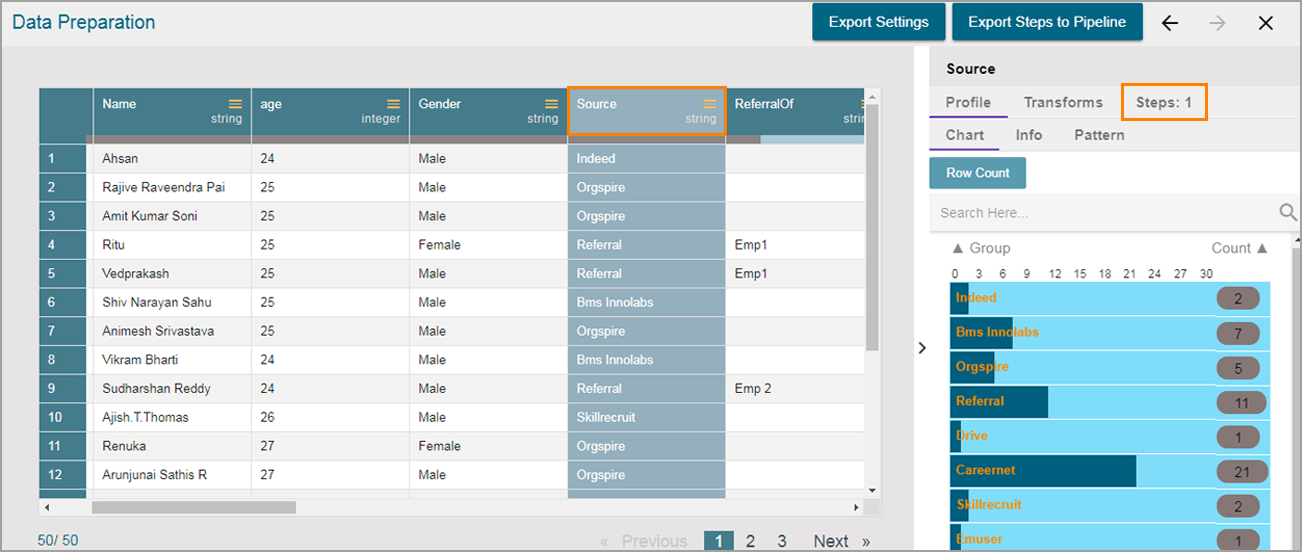Click age cell 26 for Ajish.T.Thomas
Screen dimensions: 1302x552
(x=330, y=417)
